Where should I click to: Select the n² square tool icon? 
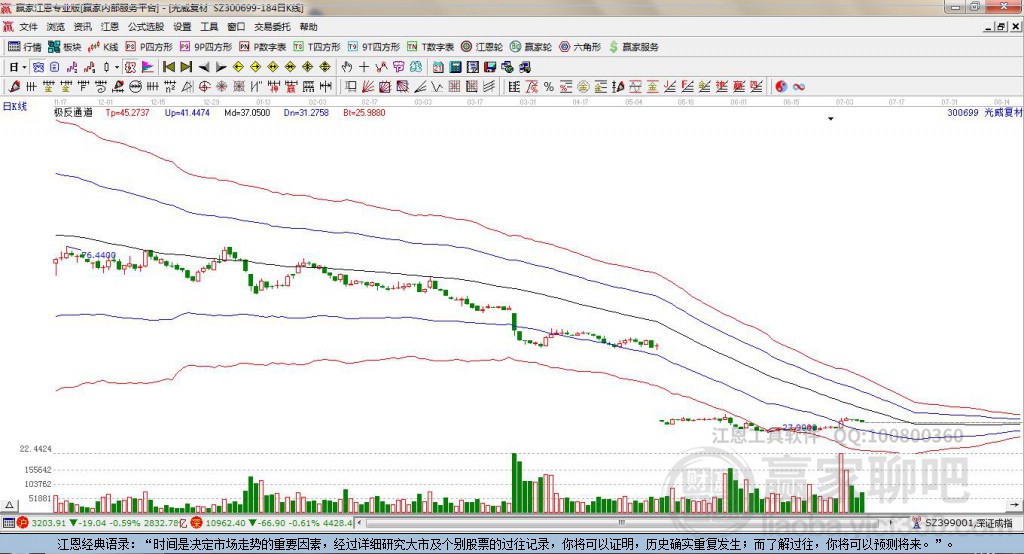coord(170,86)
